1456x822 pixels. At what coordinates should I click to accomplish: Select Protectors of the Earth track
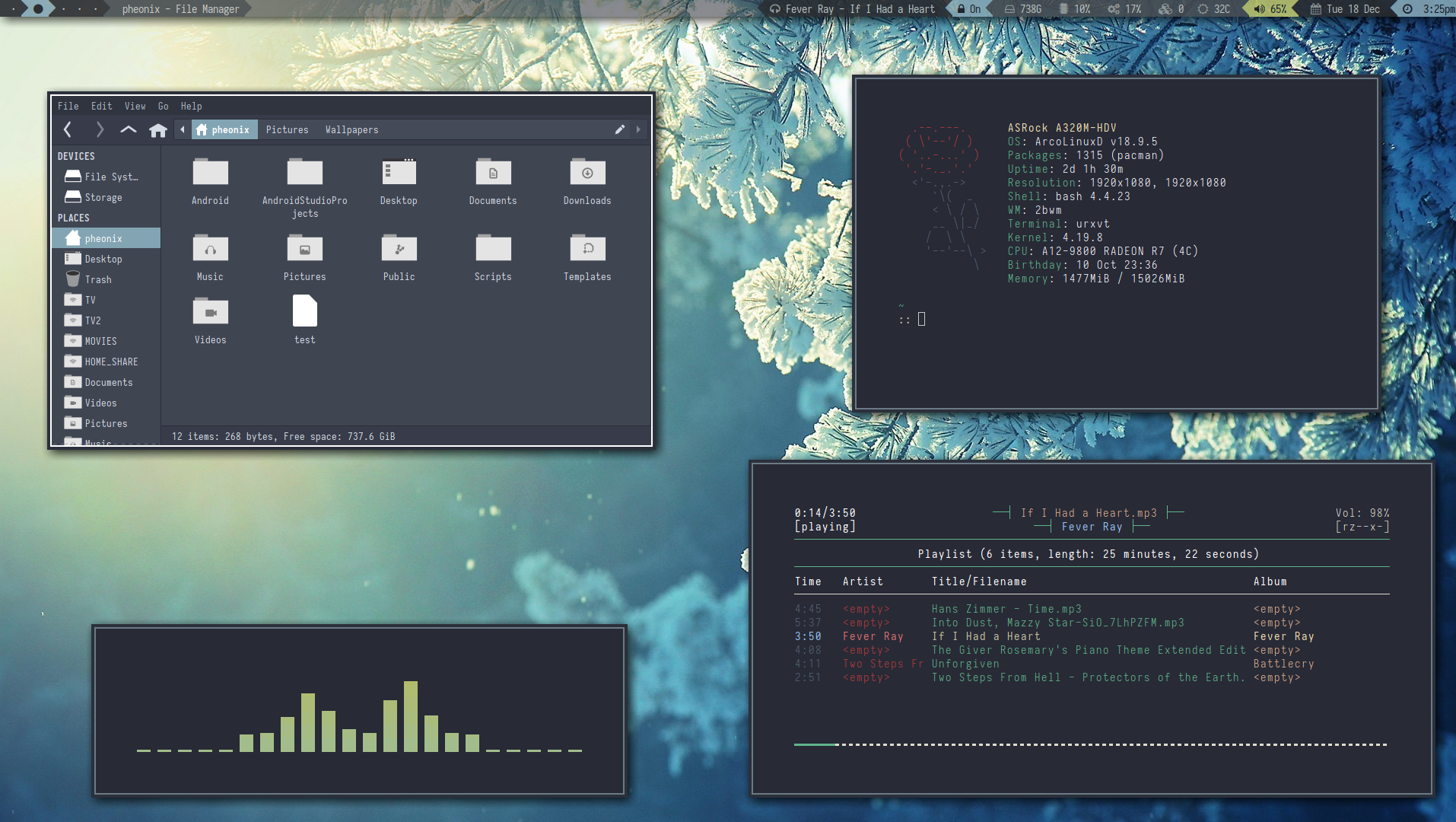point(1091,677)
